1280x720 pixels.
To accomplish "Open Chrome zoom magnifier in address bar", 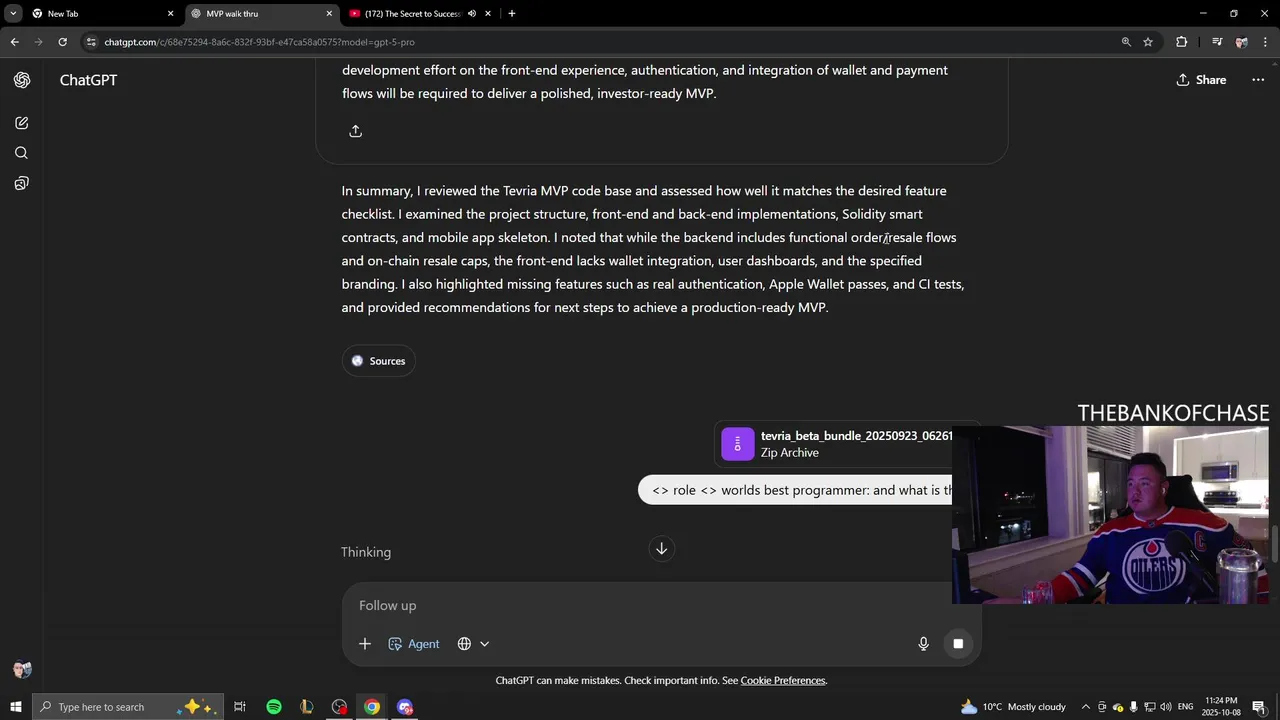I will pyautogui.click(x=1126, y=42).
